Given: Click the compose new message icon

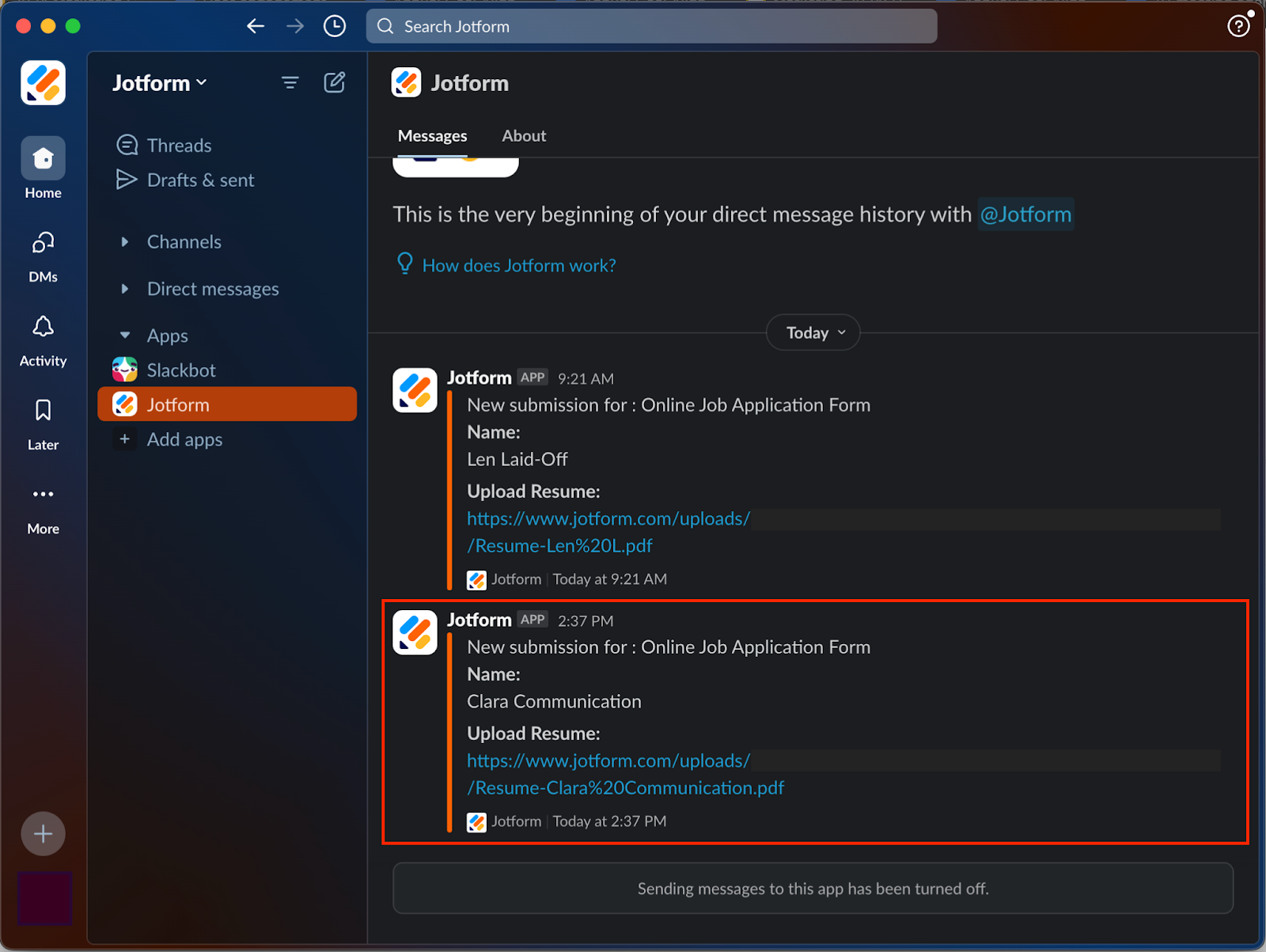Looking at the screenshot, I should click(x=334, y=82).
